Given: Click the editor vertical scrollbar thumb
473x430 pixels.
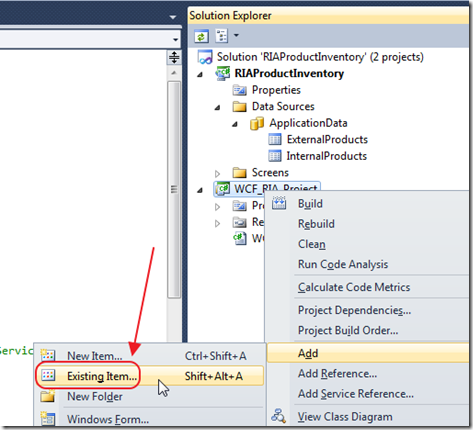Looking at the screenshot, I should click(x=174, y=190).
